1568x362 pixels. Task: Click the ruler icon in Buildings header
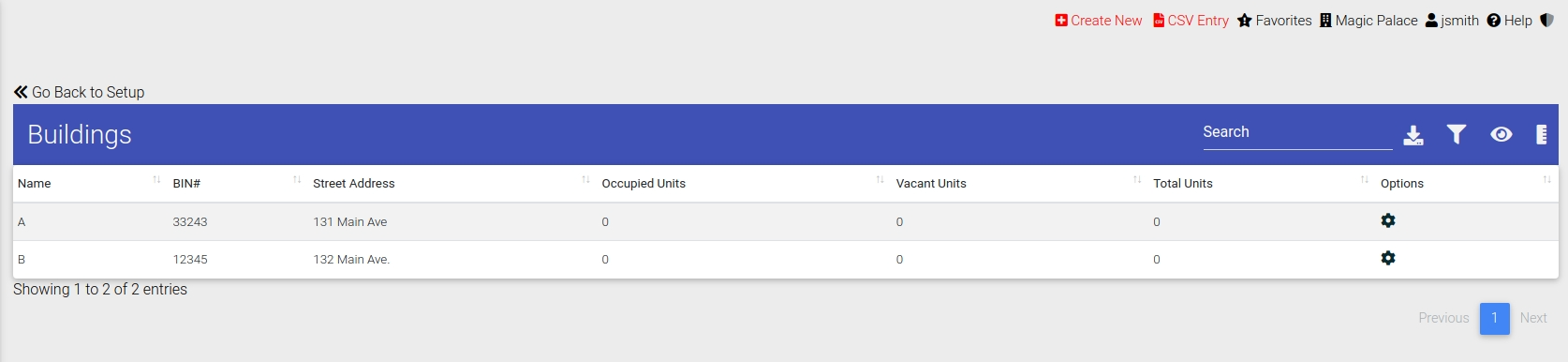click(x=1541, y=134)
